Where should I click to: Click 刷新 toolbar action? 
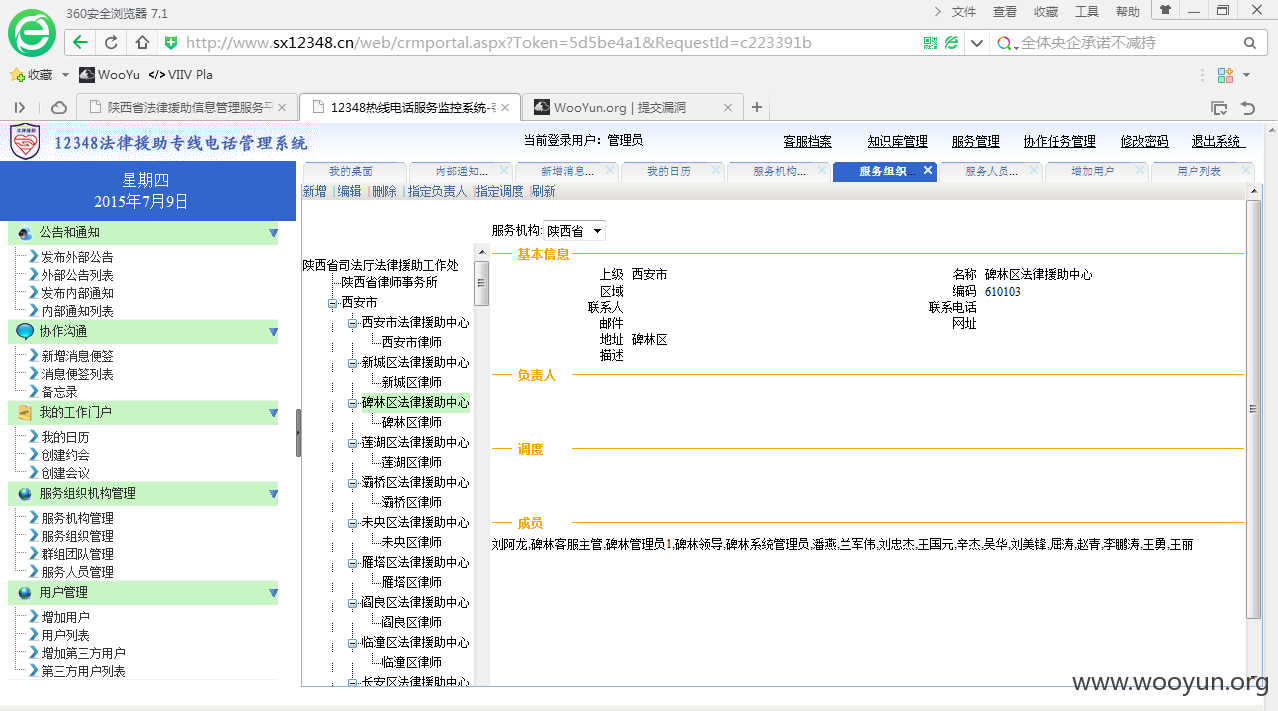[543, 191]
